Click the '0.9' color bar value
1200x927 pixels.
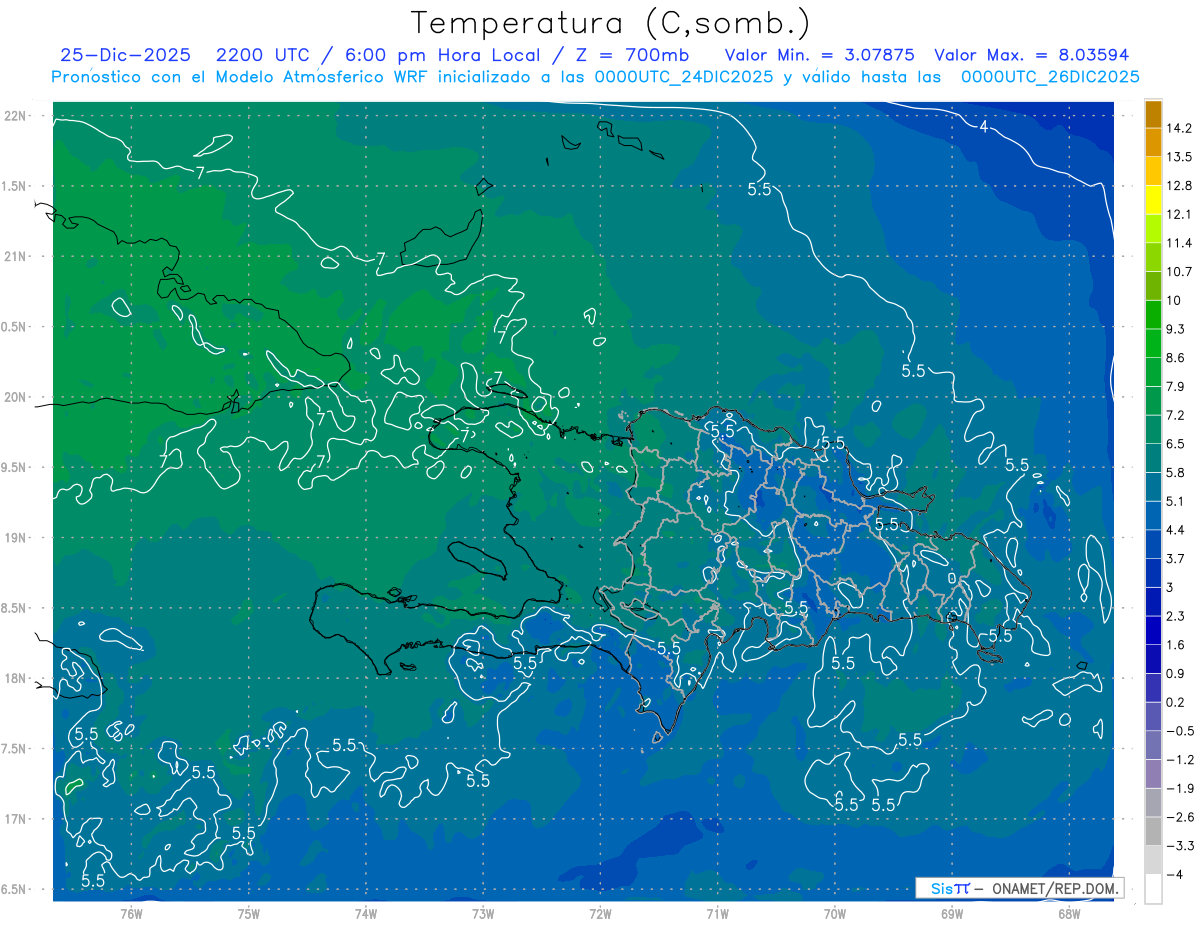(1176, 674)
